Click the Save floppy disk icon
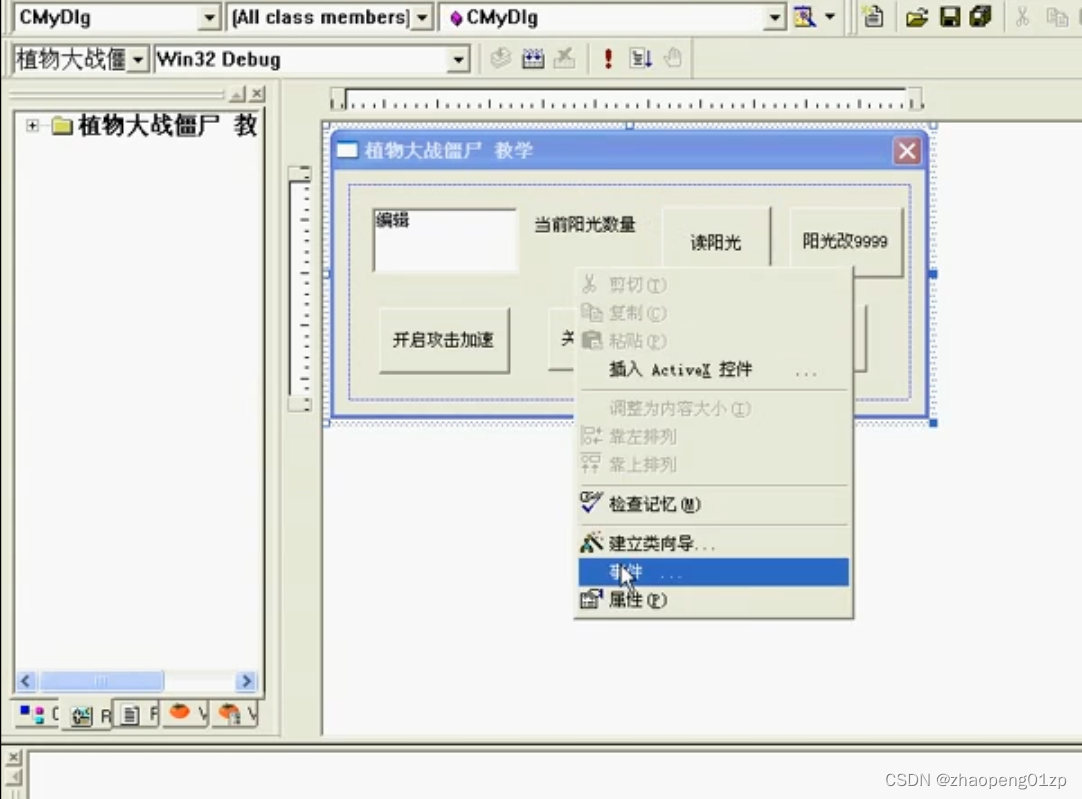Image resolution: width=1082 pixels, height=799 pixels. pyautogui.click(x=950, y=17)
